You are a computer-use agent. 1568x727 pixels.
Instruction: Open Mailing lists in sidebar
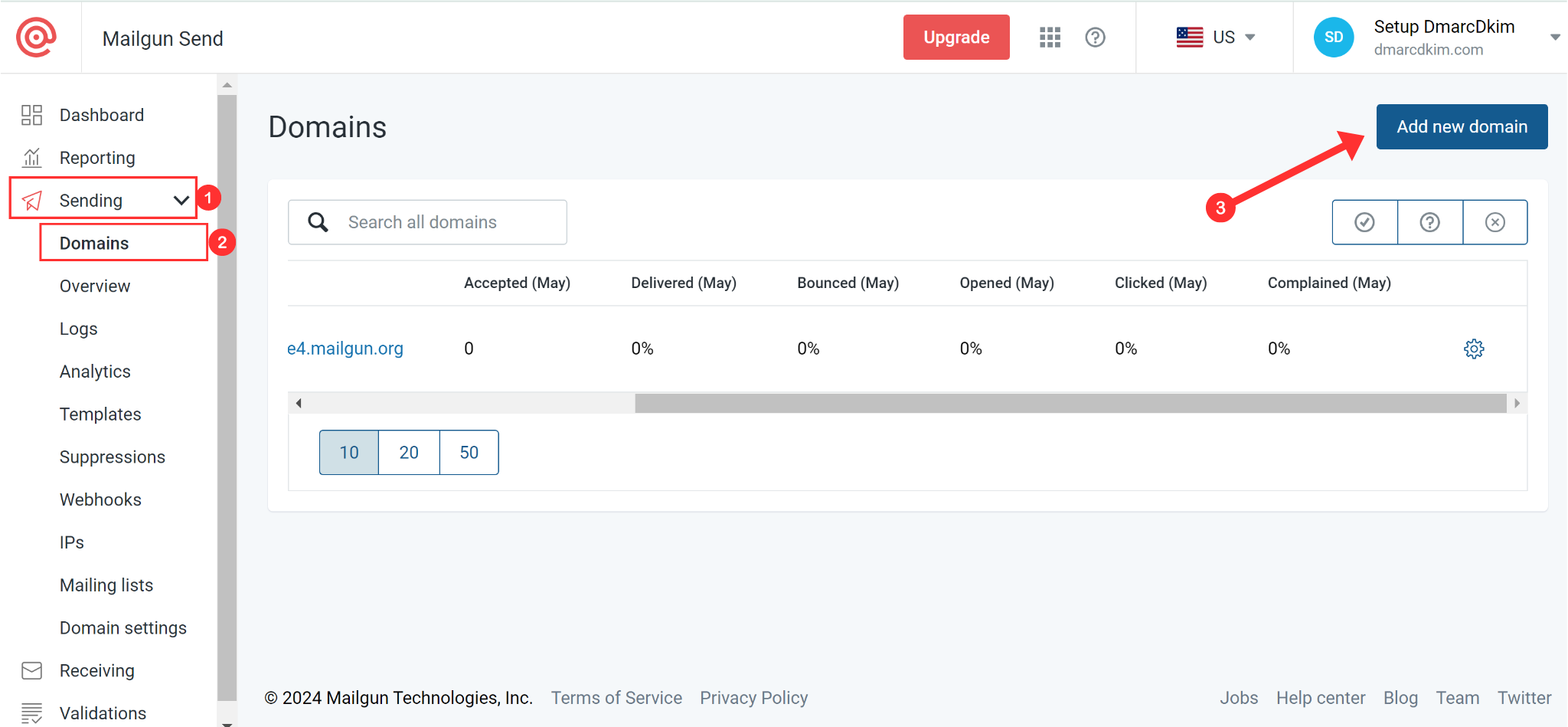click(106, 585)
